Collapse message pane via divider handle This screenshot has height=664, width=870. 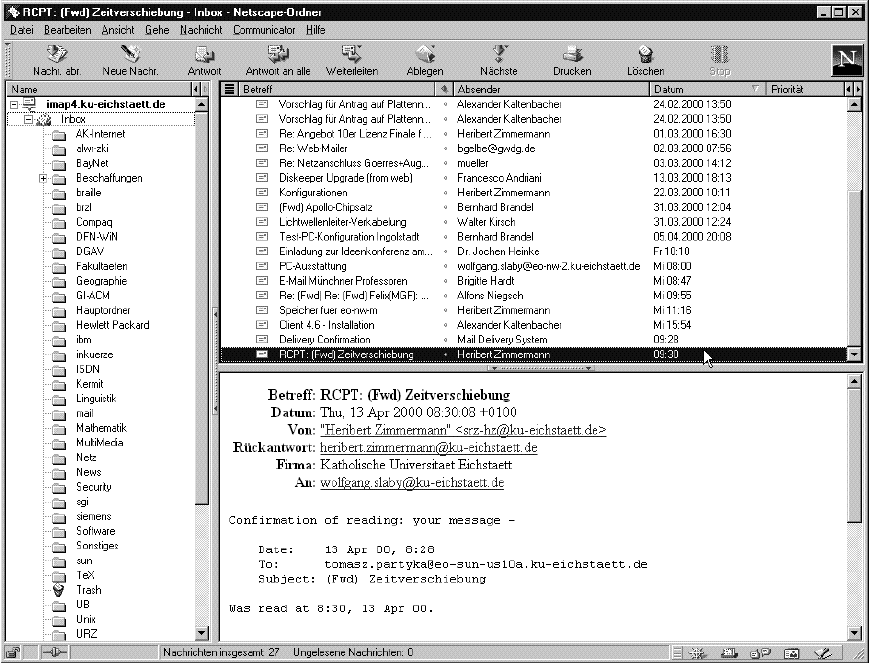click(540, 368)
